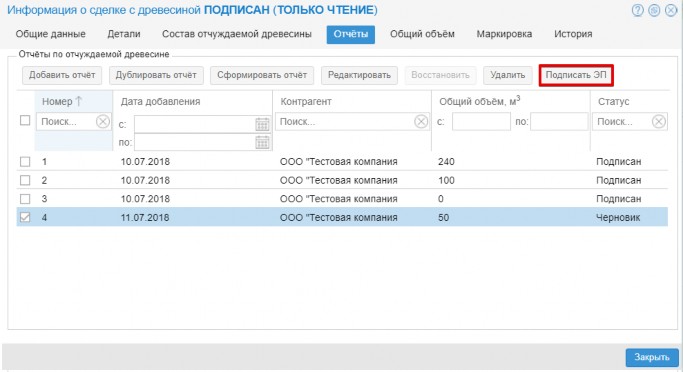Click the Подписан status in row 1

pyautogui.click(x=619, y=162)
